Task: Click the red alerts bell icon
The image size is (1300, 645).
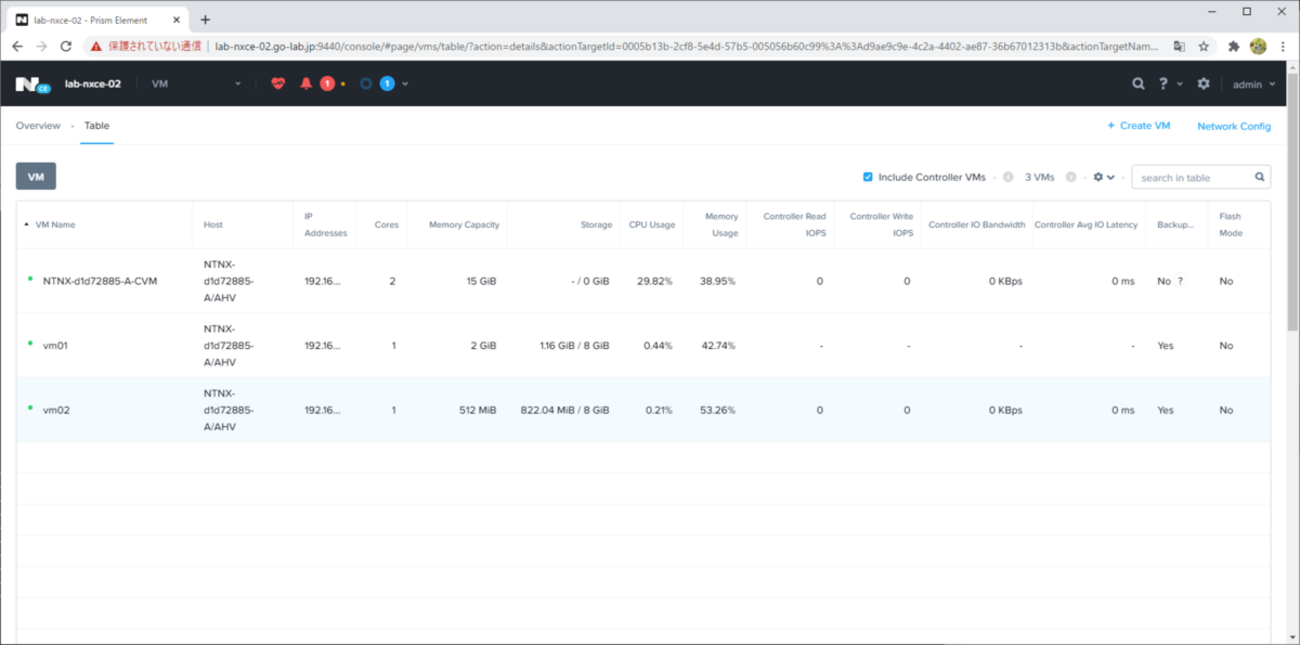Action: [306, 84]
